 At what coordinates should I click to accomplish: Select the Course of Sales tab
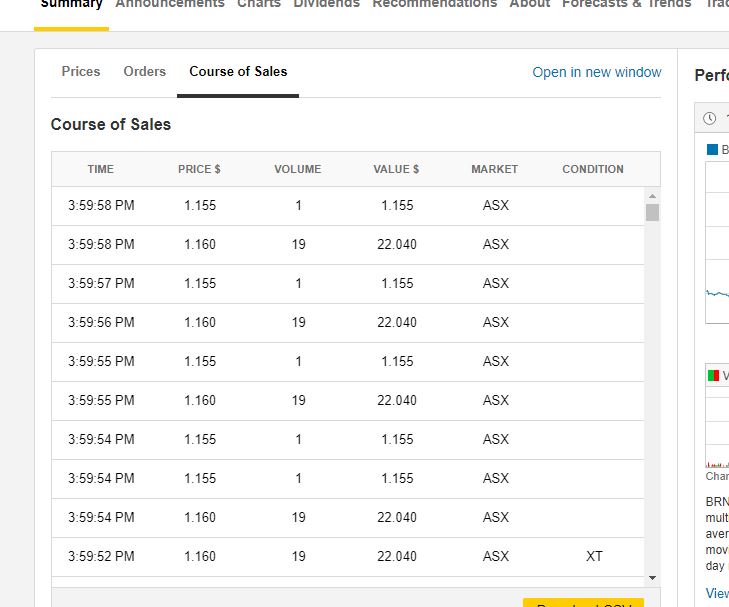(238, 72)
